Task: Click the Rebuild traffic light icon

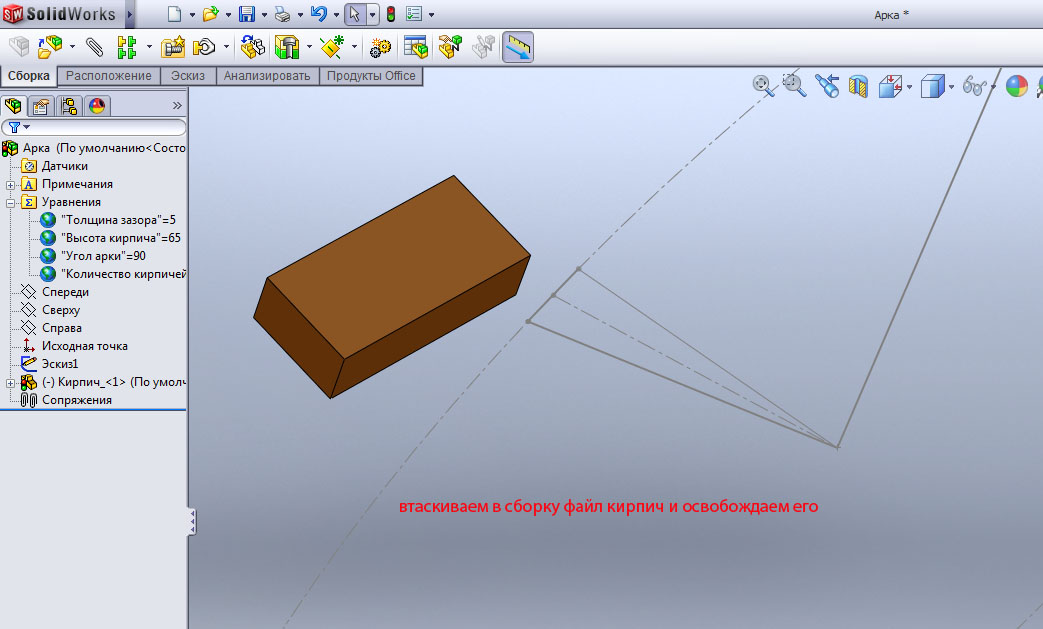Action: point(390,15)
